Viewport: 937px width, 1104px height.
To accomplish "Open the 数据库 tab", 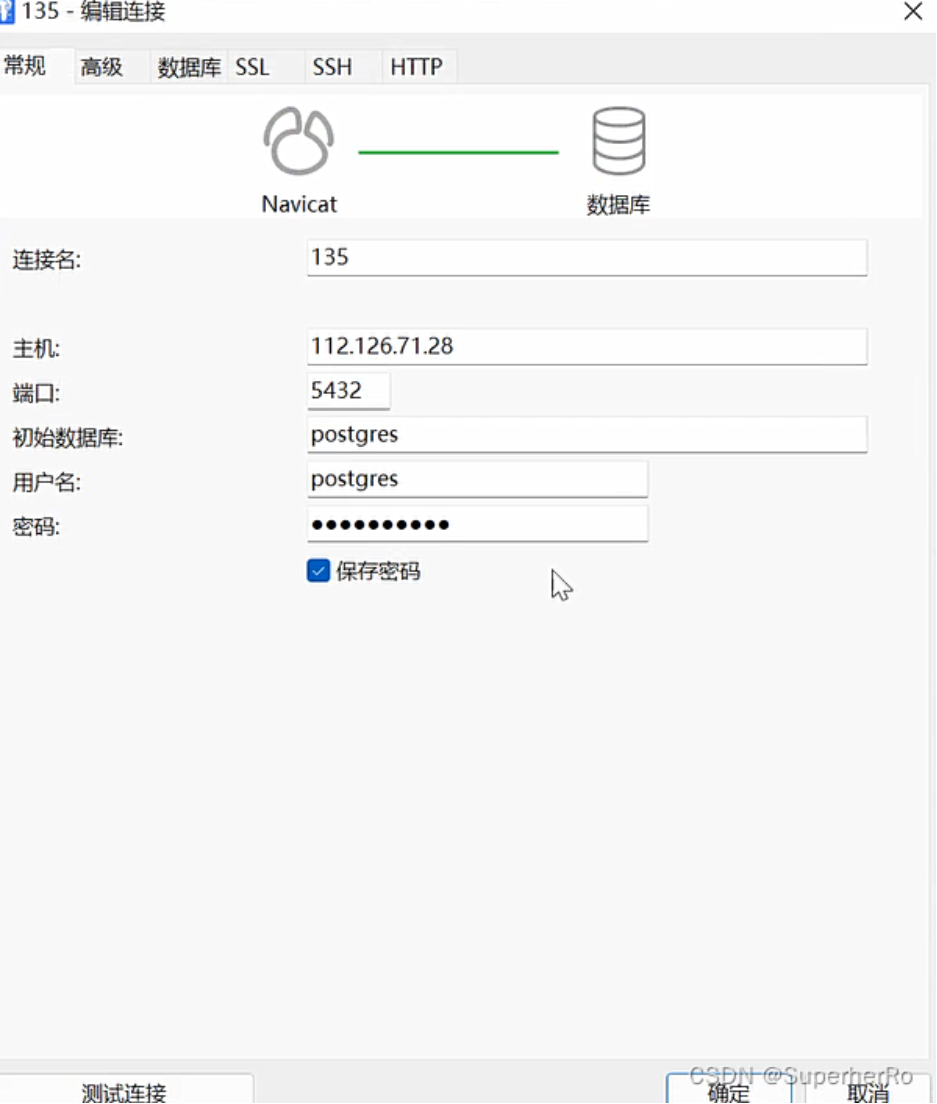I will [x=189, y=67].
